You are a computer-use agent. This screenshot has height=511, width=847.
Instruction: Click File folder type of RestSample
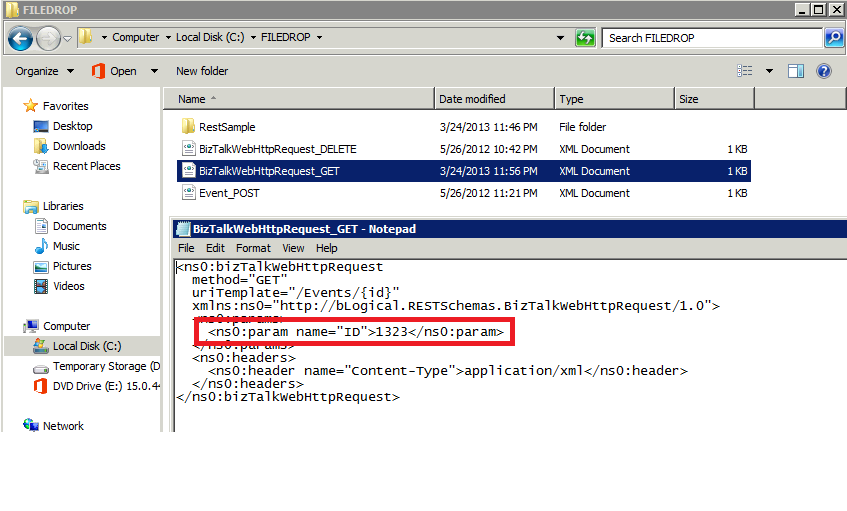coord(582,127)
